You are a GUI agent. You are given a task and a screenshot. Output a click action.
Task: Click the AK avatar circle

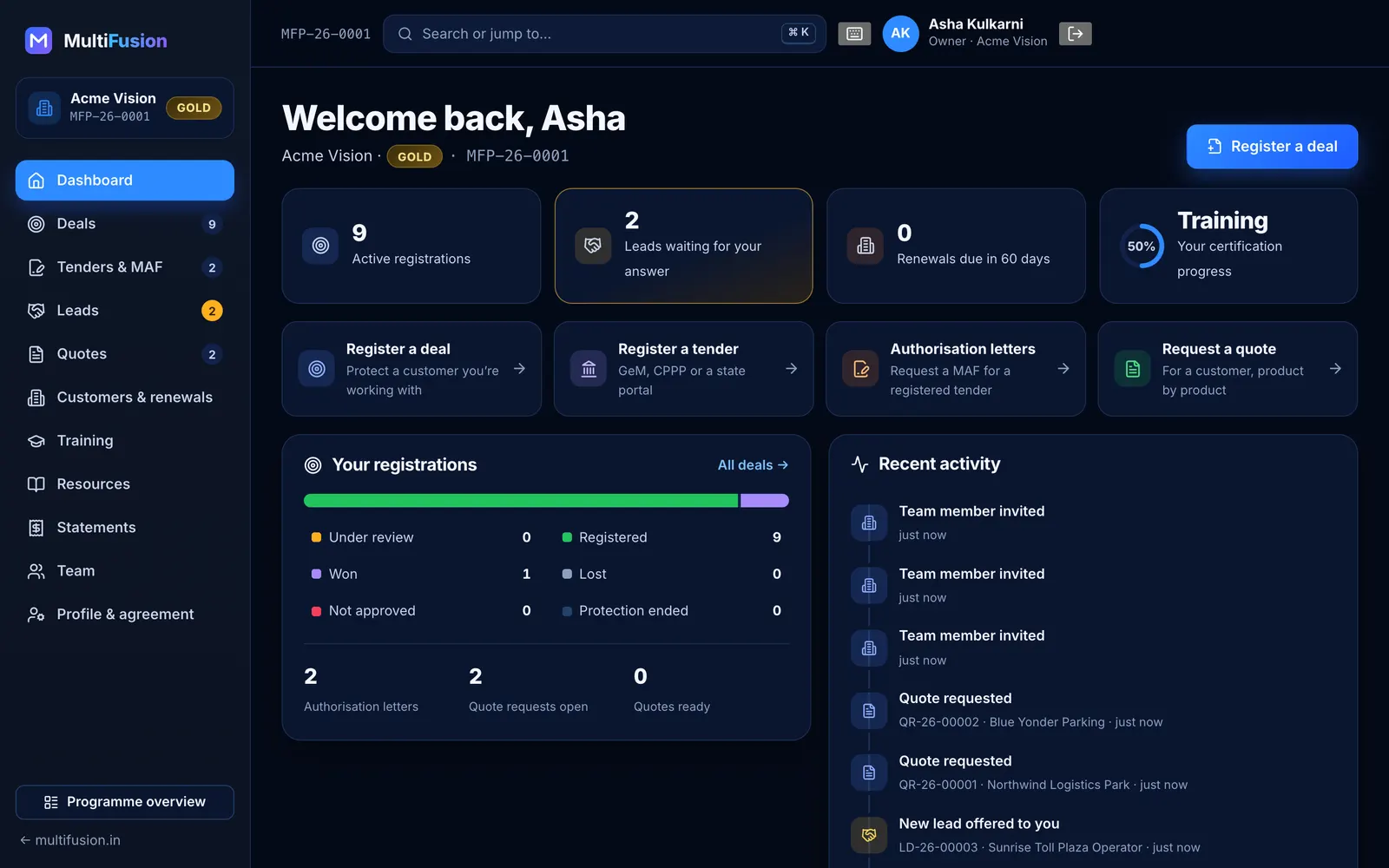(900, 33)
